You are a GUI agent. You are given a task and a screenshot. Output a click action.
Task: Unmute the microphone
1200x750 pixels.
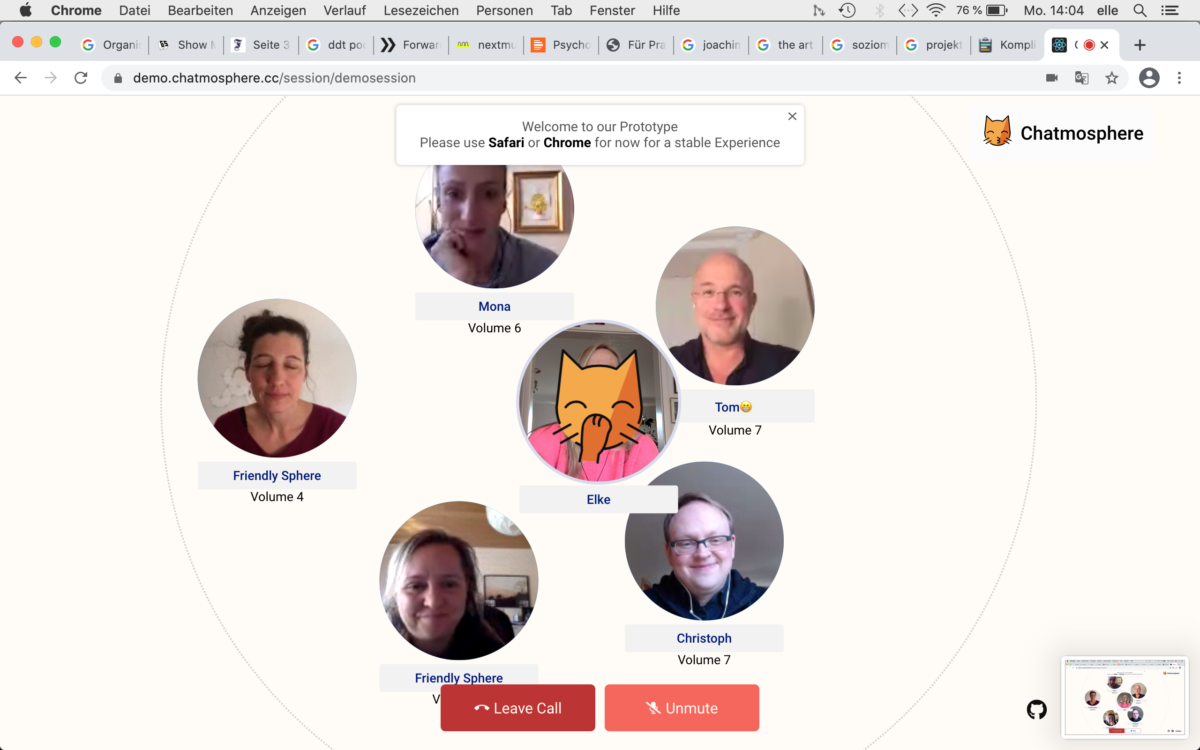tap(681, 708)
